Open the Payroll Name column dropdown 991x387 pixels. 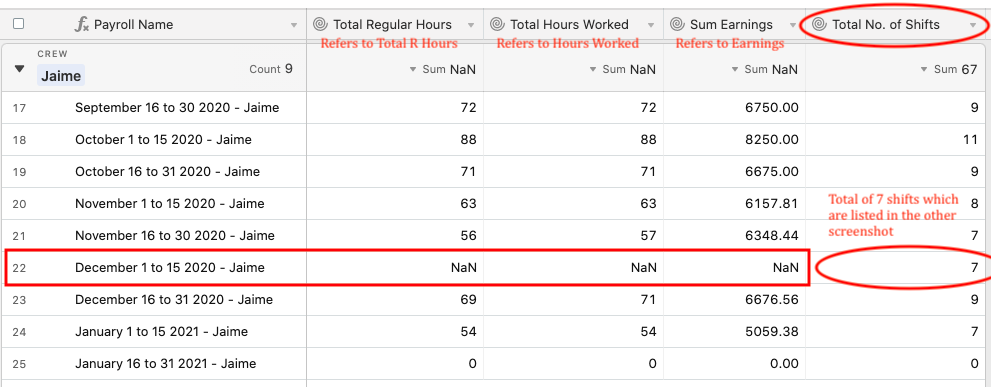click(x=294, y=25)
